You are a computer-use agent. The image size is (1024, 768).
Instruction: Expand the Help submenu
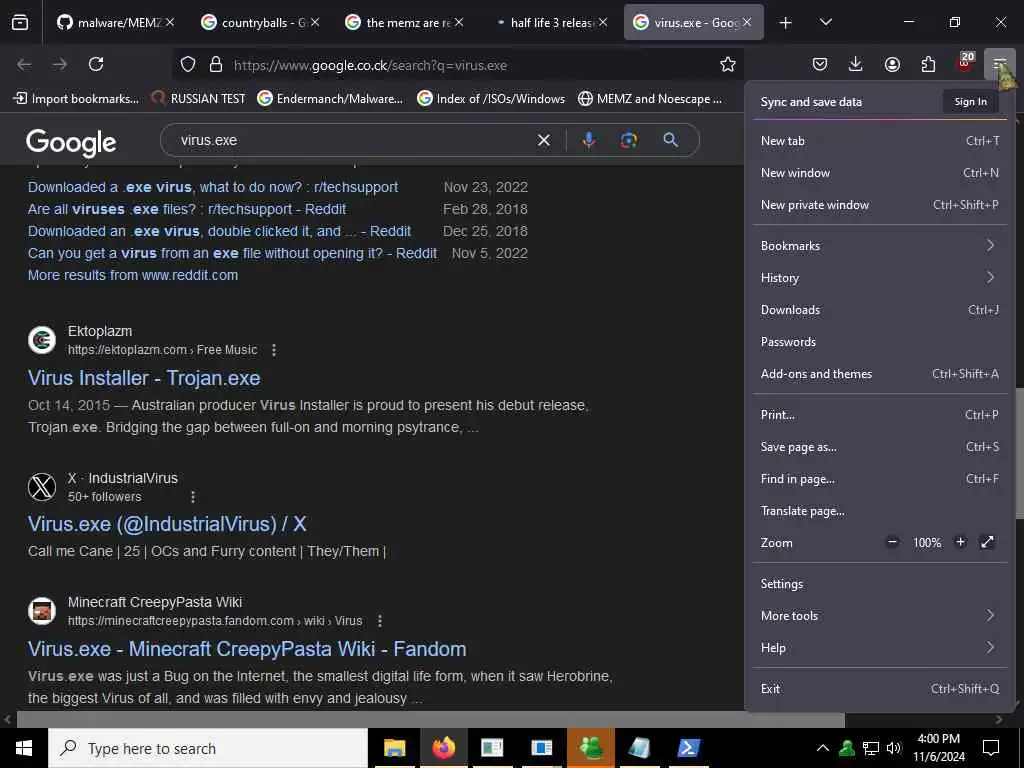pos(880,648)
